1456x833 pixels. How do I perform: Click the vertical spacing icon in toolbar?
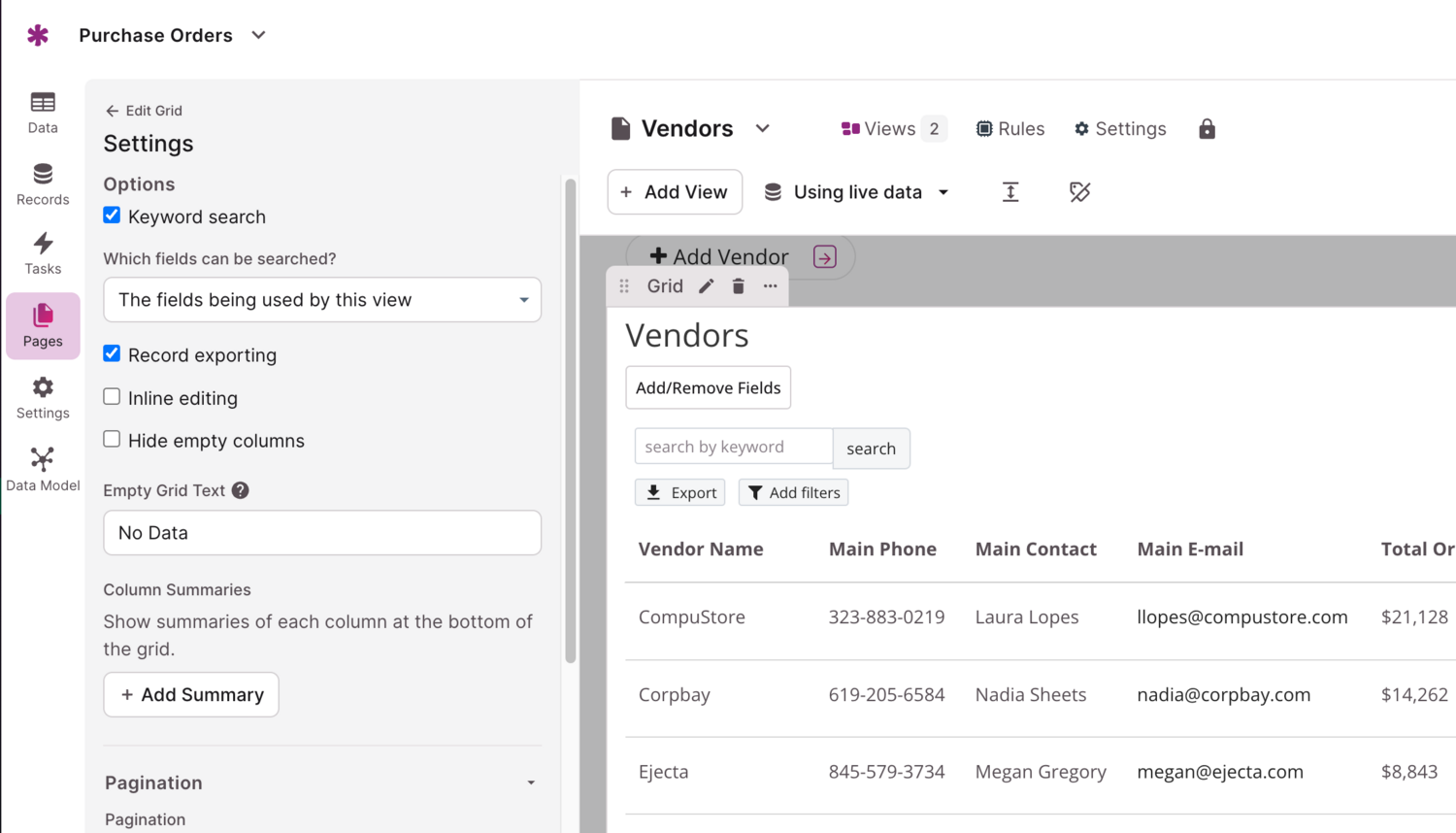pyautogui.click(x=1010, y=192)
